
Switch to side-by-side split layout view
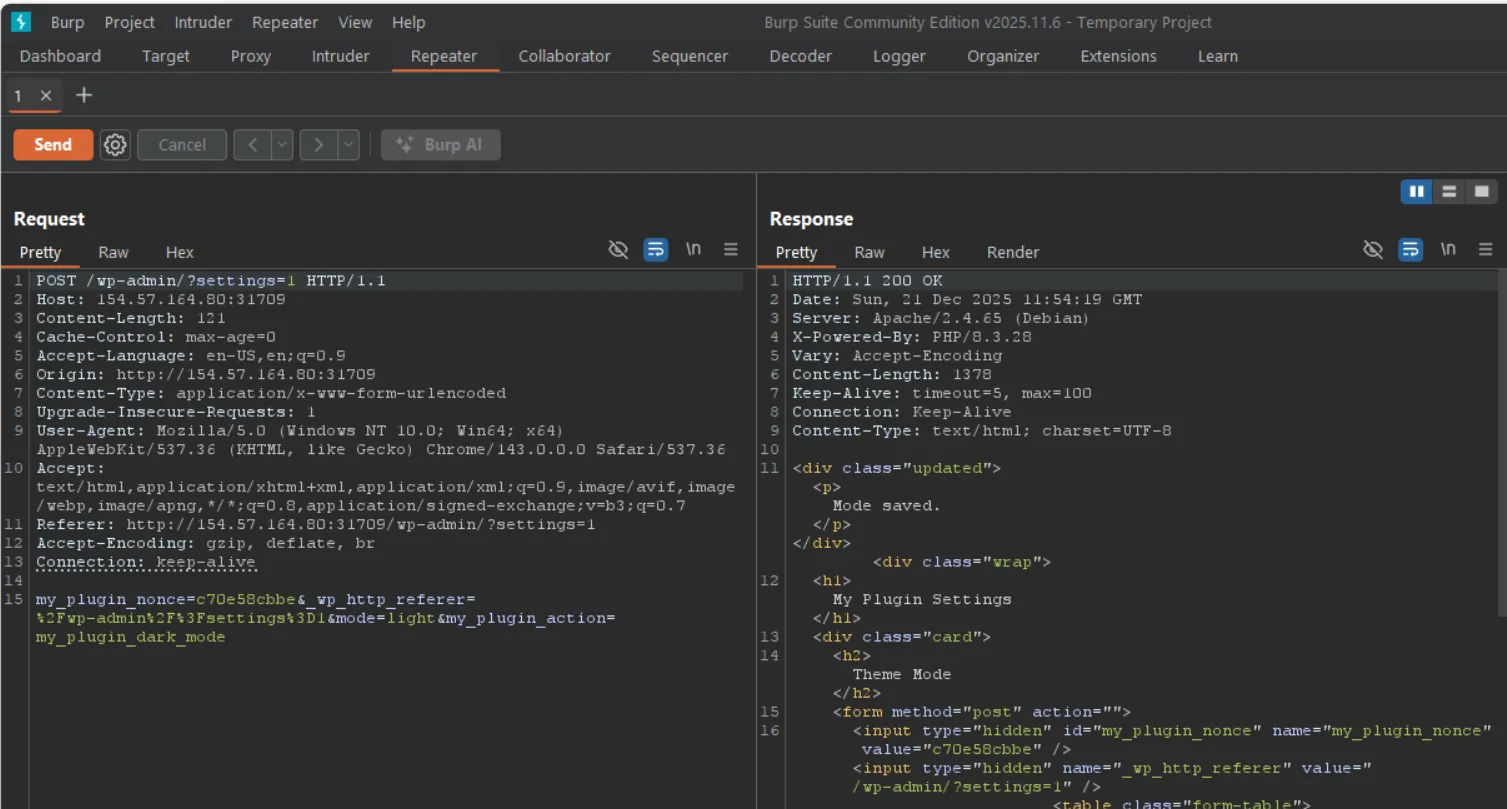coord(1416,192)
